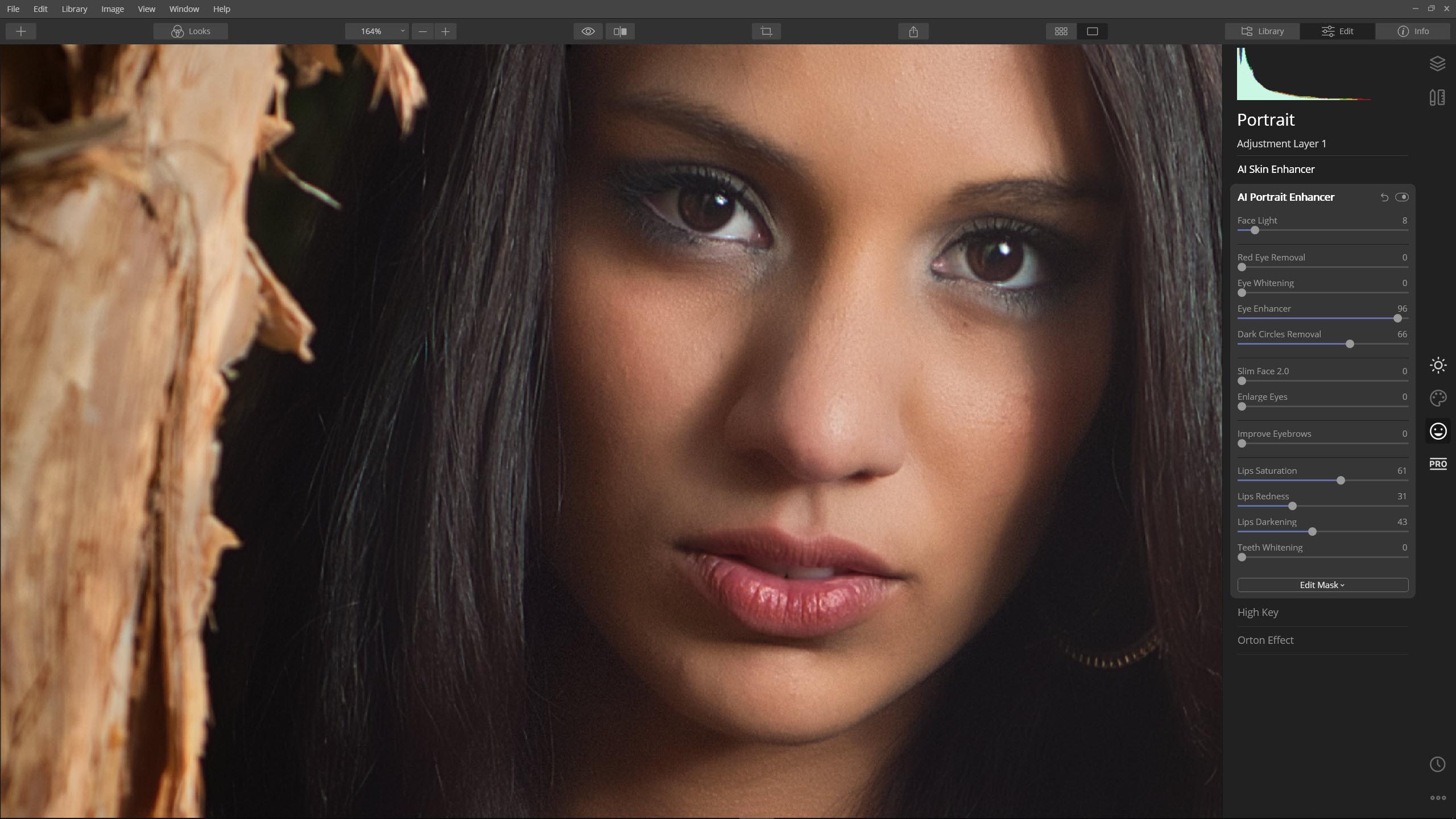Toggle the quick preview eye button
1456x819 pixels.
588,31
